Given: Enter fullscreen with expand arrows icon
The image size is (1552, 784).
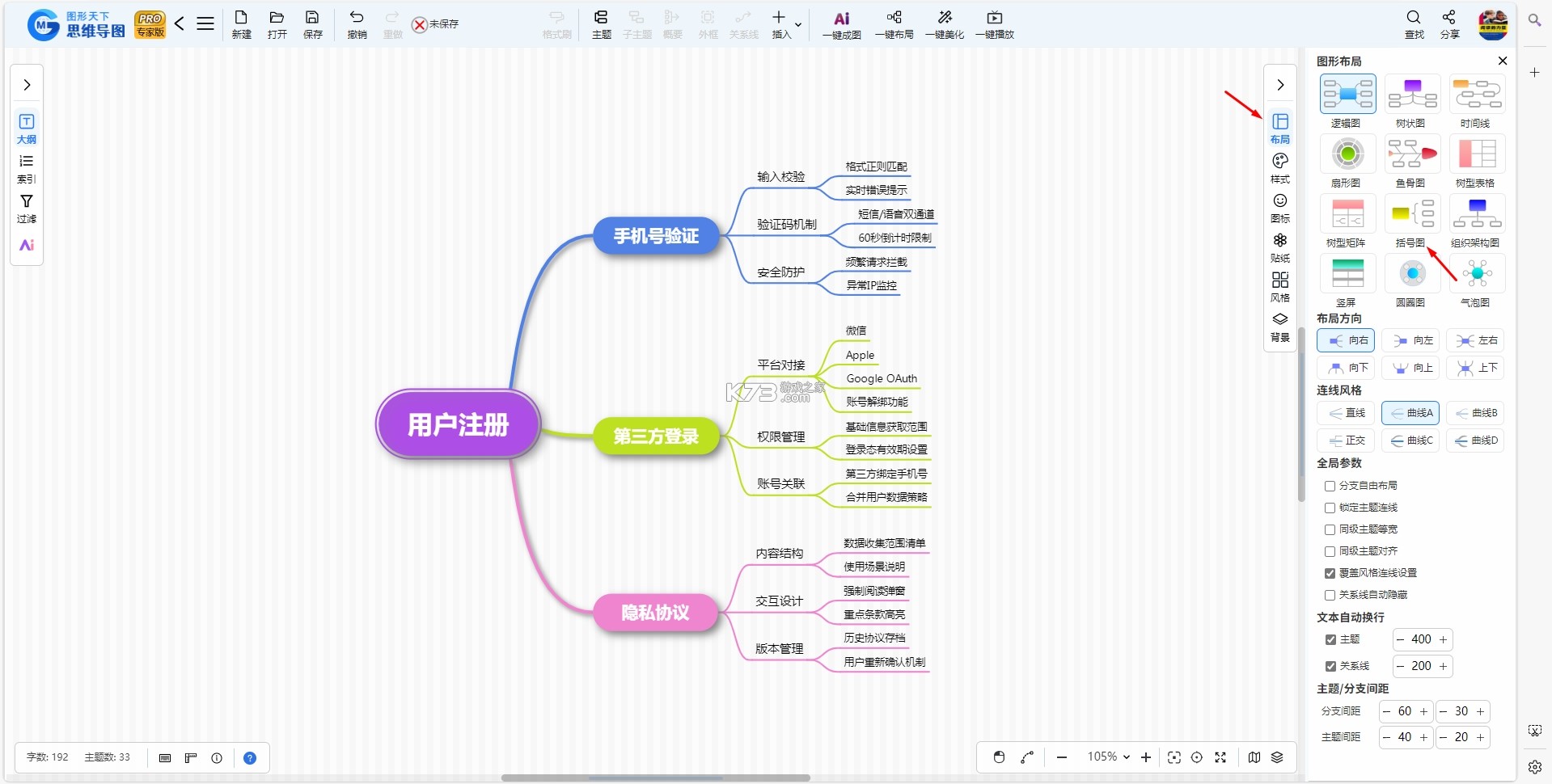Looking at the screenshot, I should coord(1220,757).
